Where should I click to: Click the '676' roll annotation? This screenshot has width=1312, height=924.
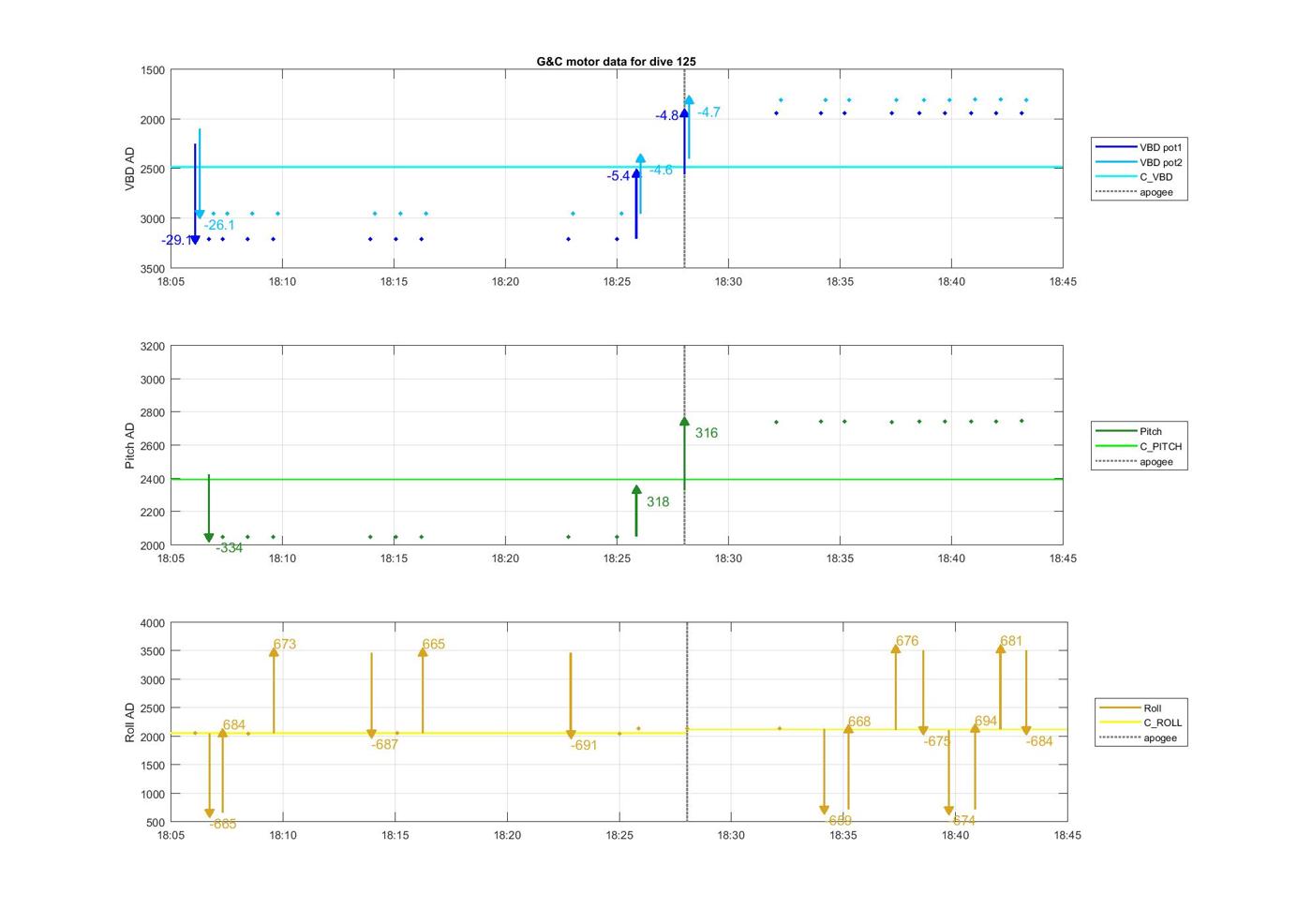pos(907,642)
